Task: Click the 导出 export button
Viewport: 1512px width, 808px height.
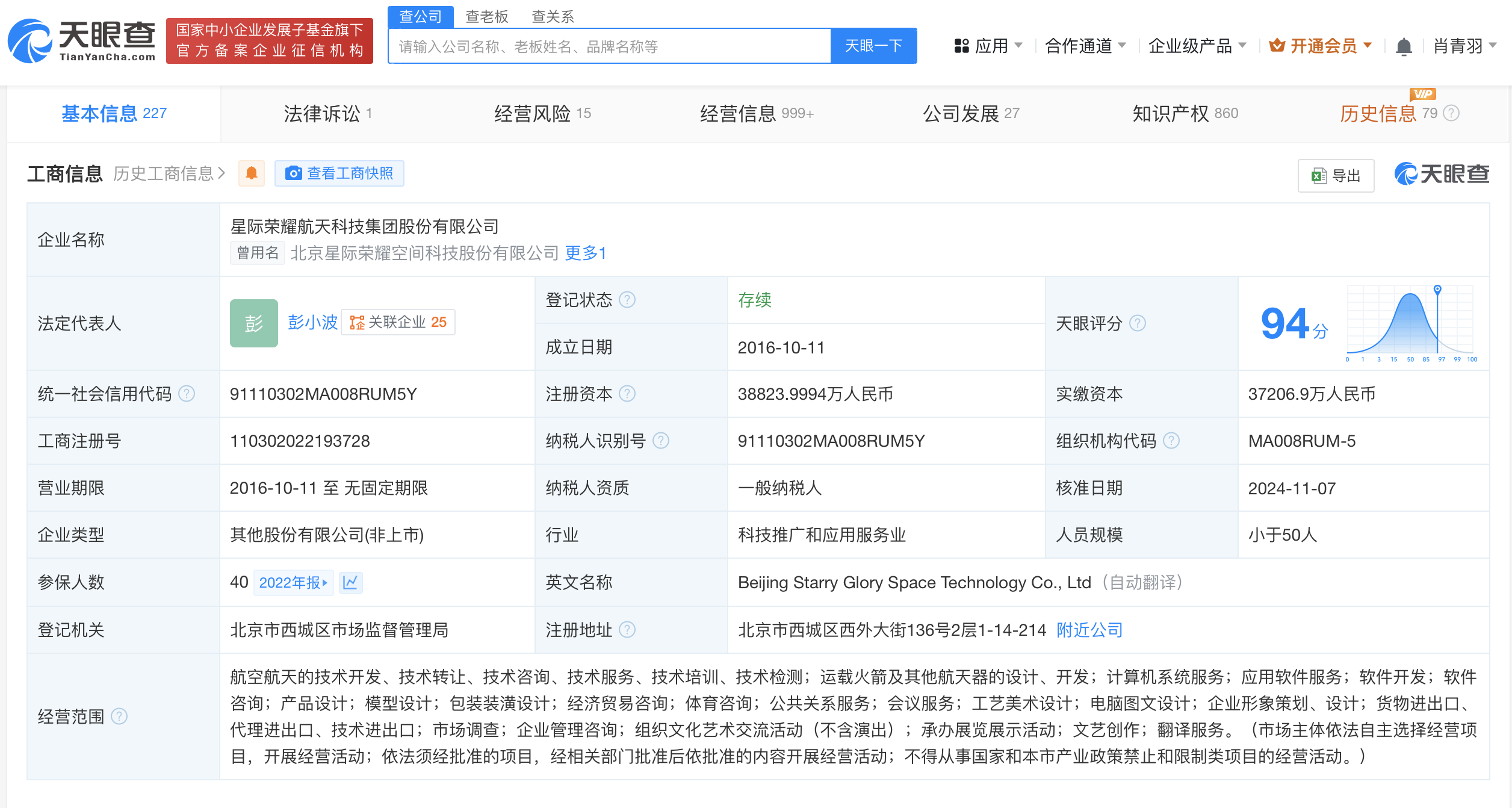Action: [1336, 176]
